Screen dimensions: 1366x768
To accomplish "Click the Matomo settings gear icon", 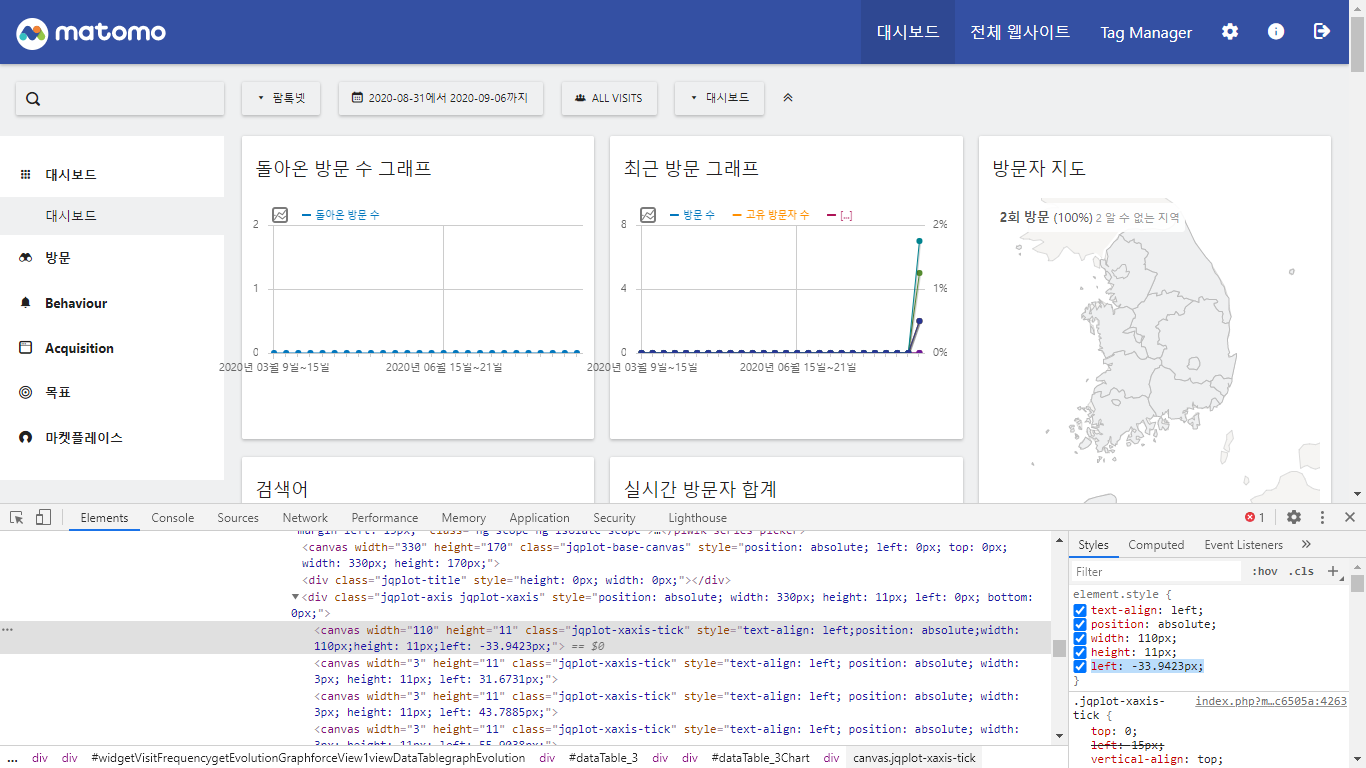I will point(1230,32).
